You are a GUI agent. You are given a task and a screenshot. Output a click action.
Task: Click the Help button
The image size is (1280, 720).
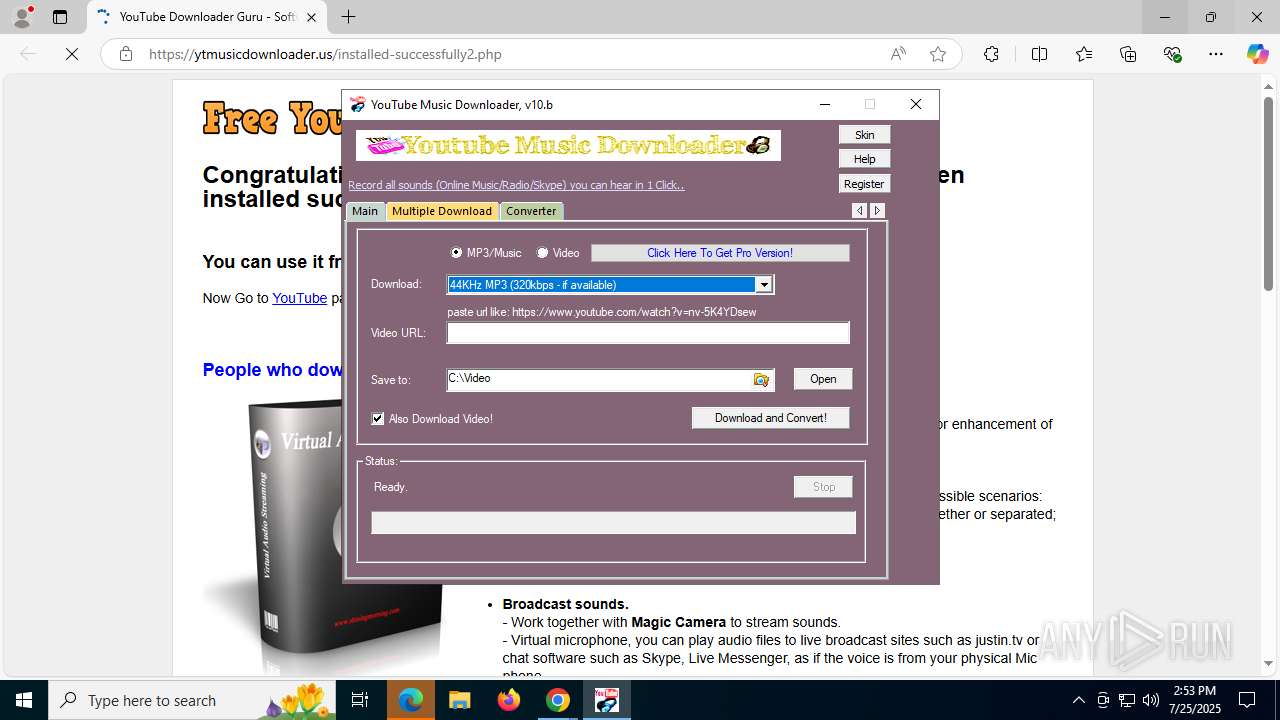tap(864, 159)
